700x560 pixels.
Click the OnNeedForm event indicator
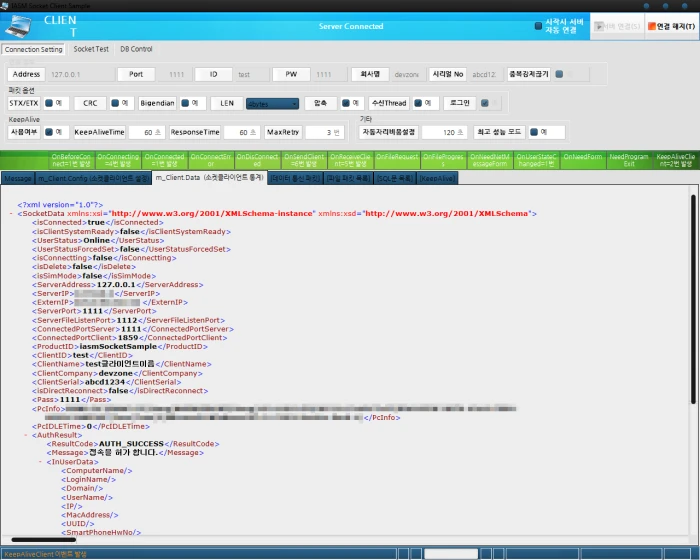(x=583, y=160)
